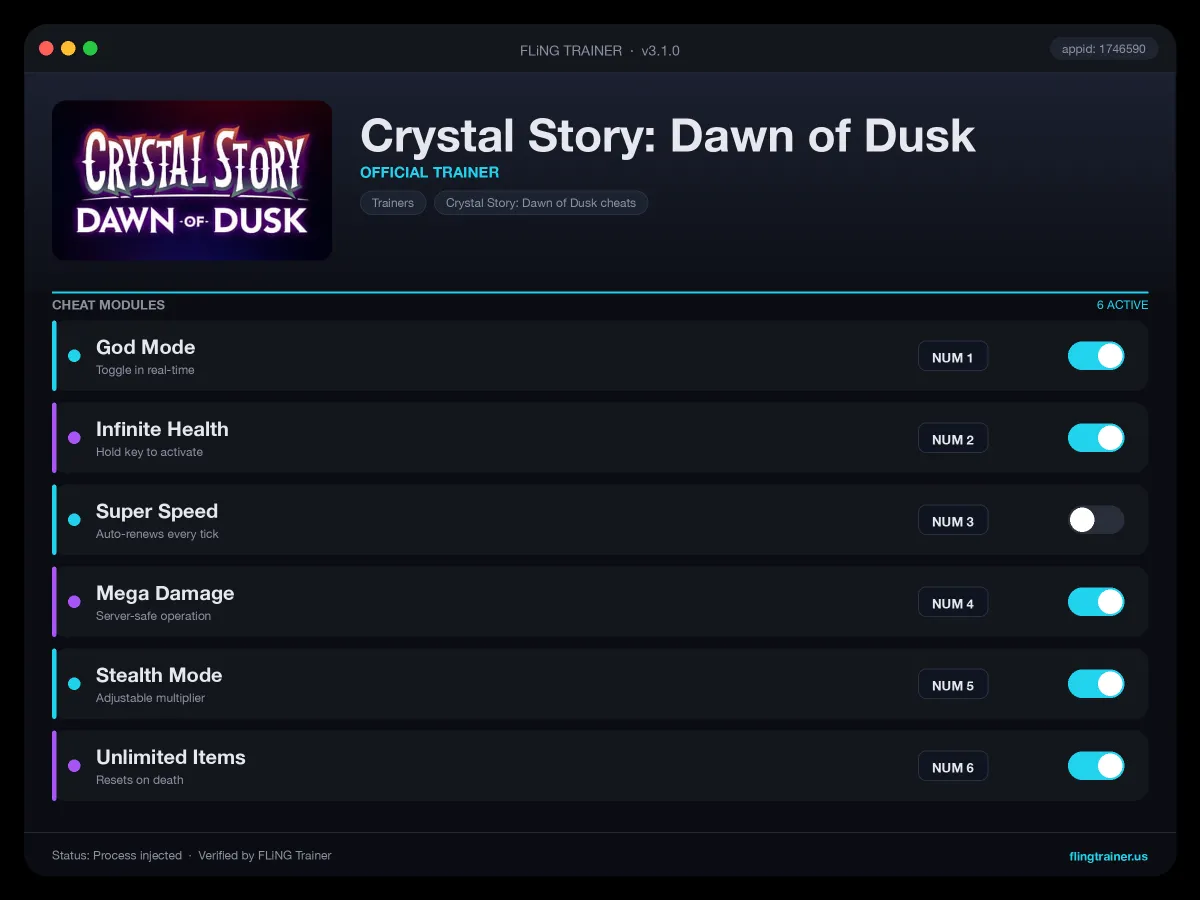Screen dimensions: 1200x900
Task: Enable the Super Speed toggle
Action: (x=1096, y=520)
